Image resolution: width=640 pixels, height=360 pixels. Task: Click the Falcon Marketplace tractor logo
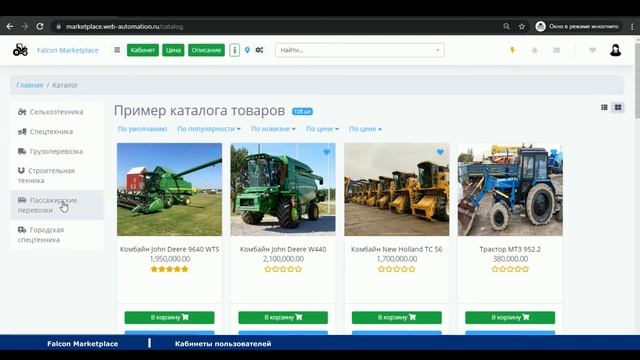pos(20,50)
